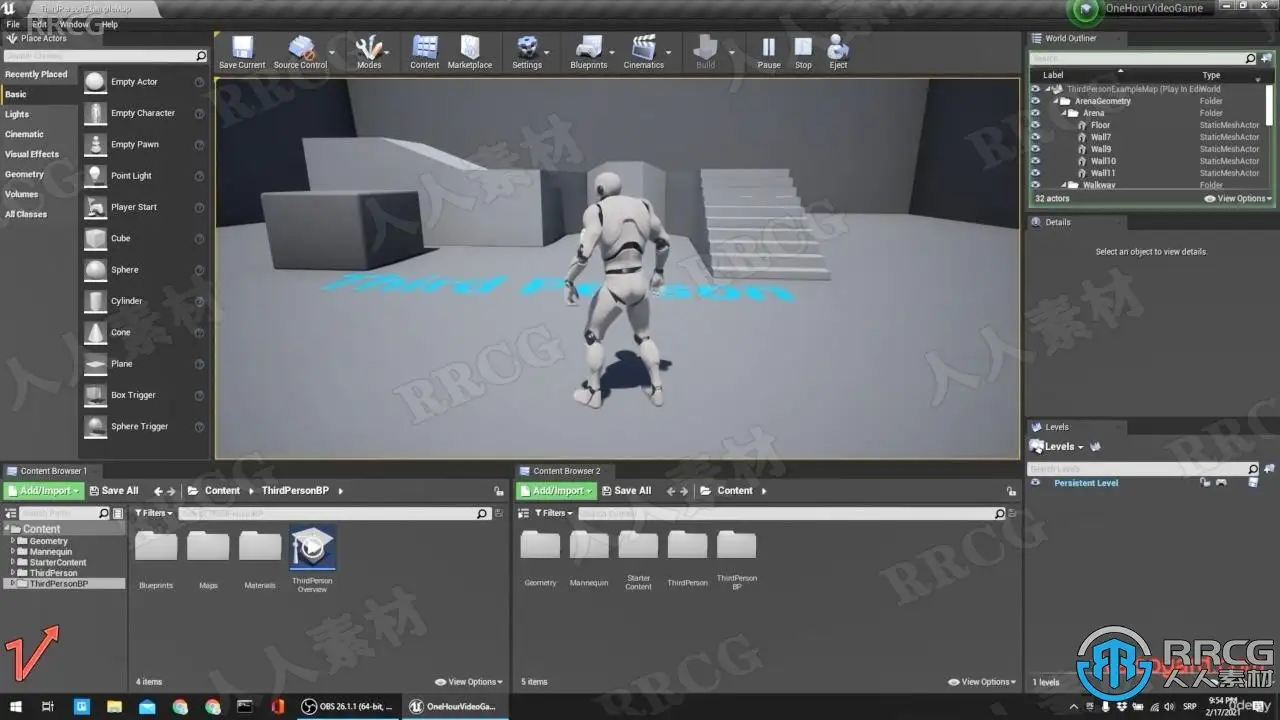Open the Marketplace toolbar icon

(470, 52)
